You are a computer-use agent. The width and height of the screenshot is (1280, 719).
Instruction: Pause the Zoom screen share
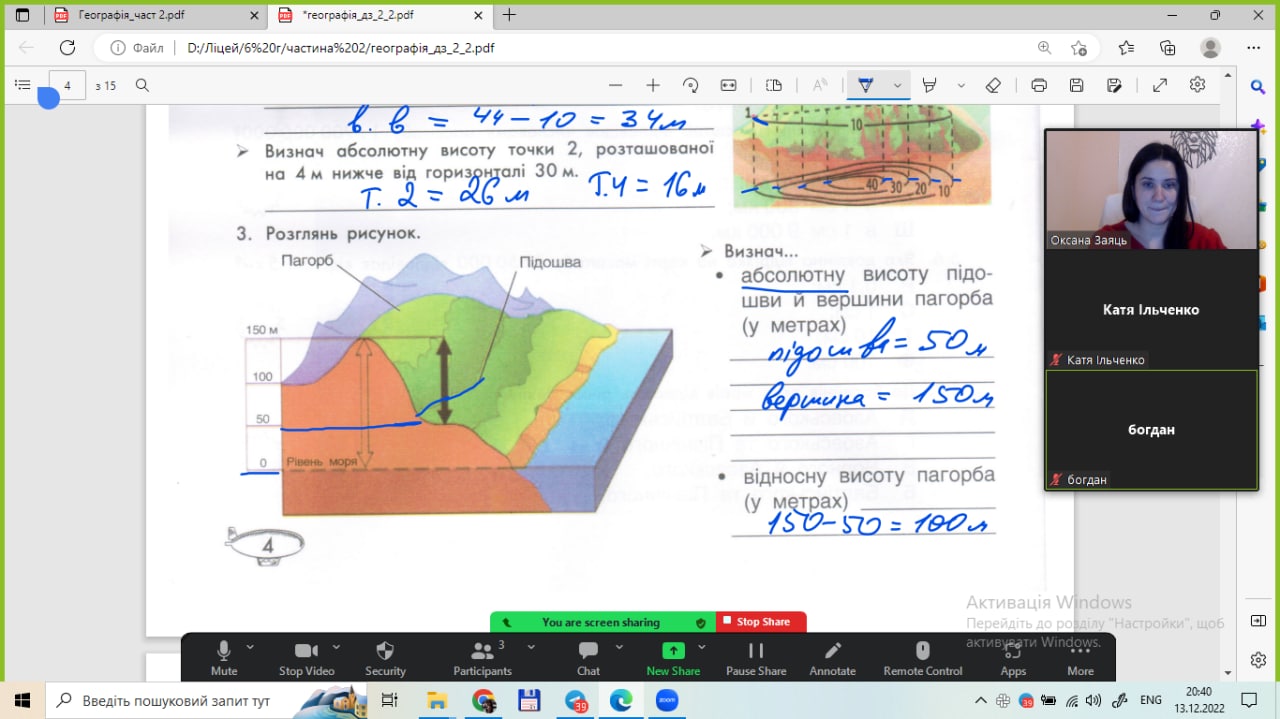pyautogui.click(x=756, y=658)
